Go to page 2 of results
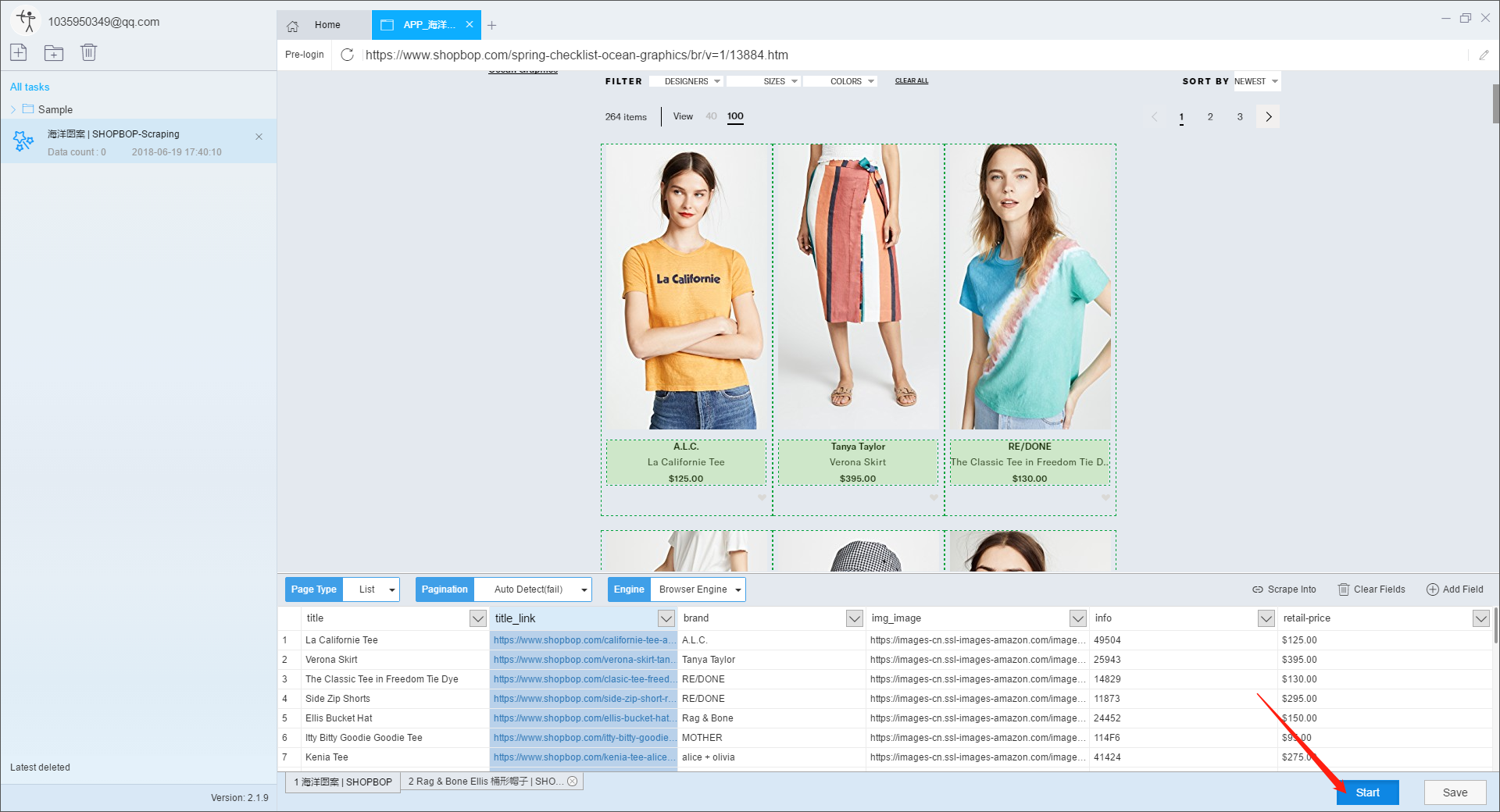 tap(1210, 117)
